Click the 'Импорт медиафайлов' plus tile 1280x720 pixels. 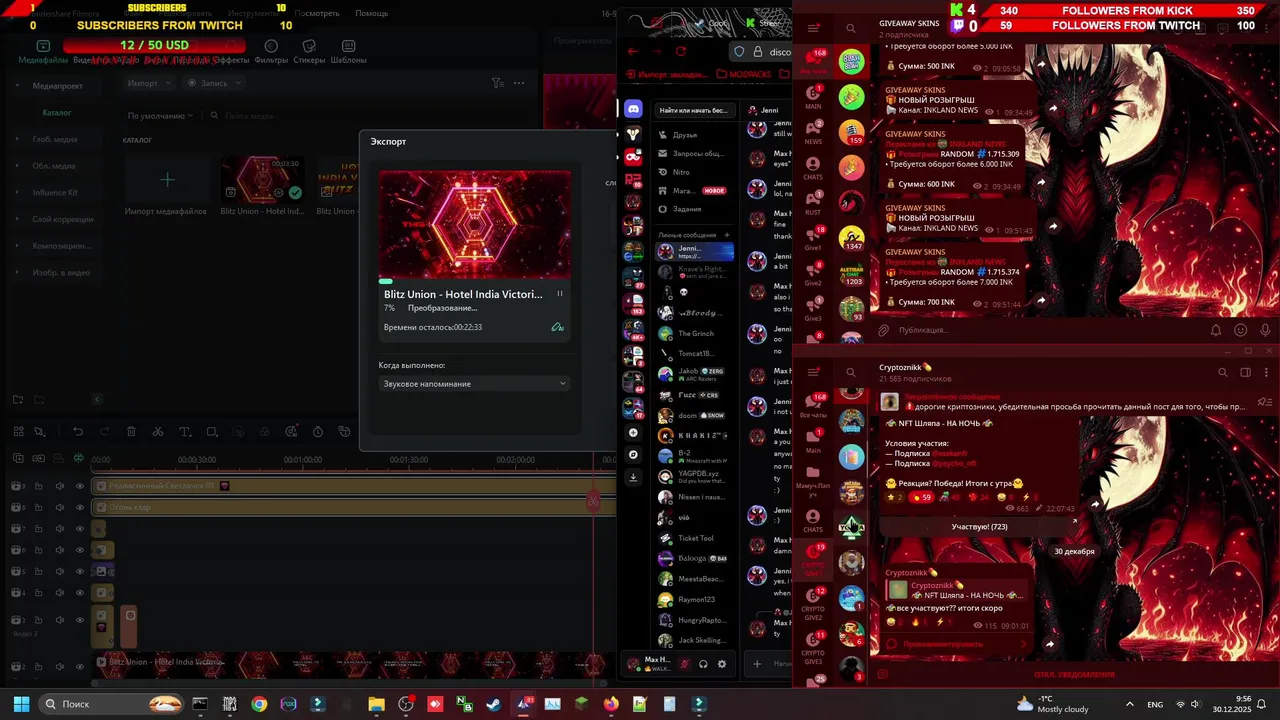click(x=167, y=180)
